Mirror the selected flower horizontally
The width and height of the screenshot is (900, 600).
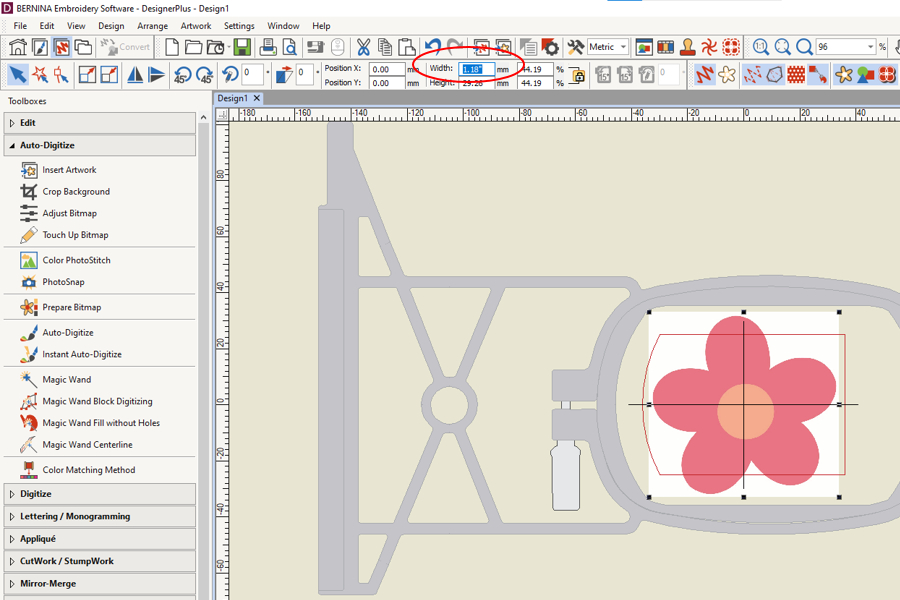(134, 73)
